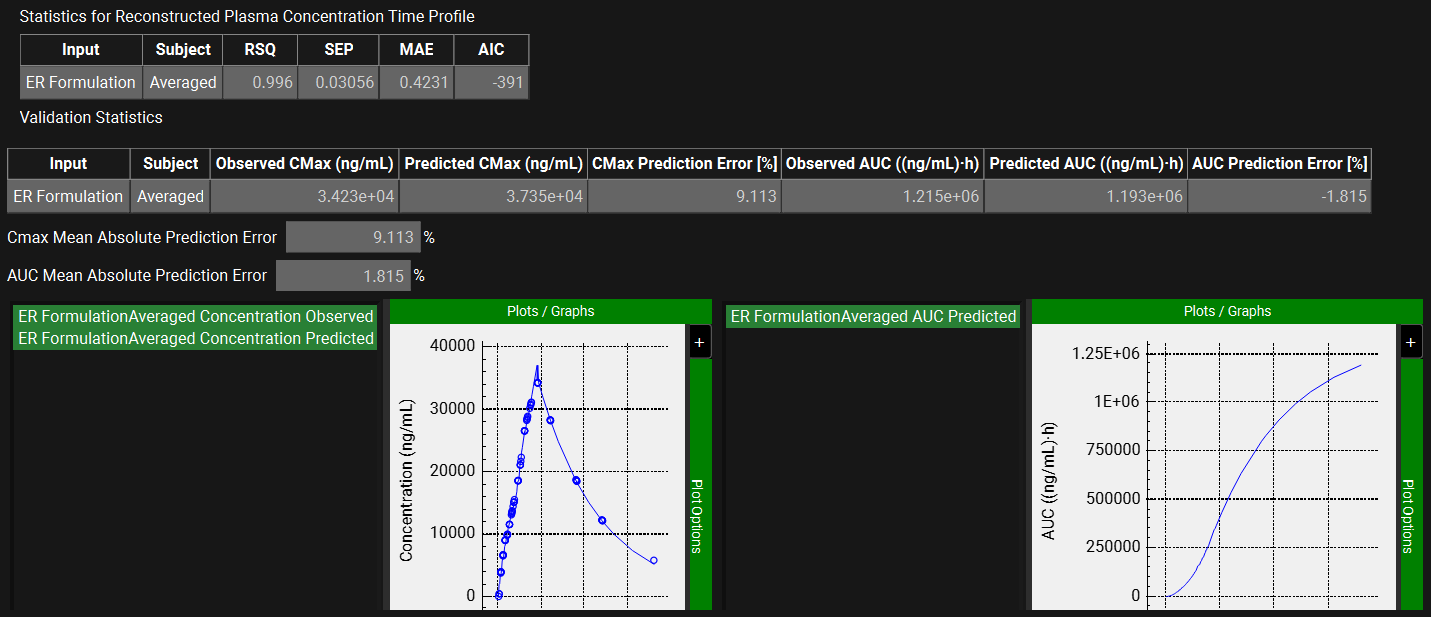Viewport: 1431px width, 617px height.
Task: Select the Predicted CMax value 3.735e+04 cell
Action: [x=493, y=197]
